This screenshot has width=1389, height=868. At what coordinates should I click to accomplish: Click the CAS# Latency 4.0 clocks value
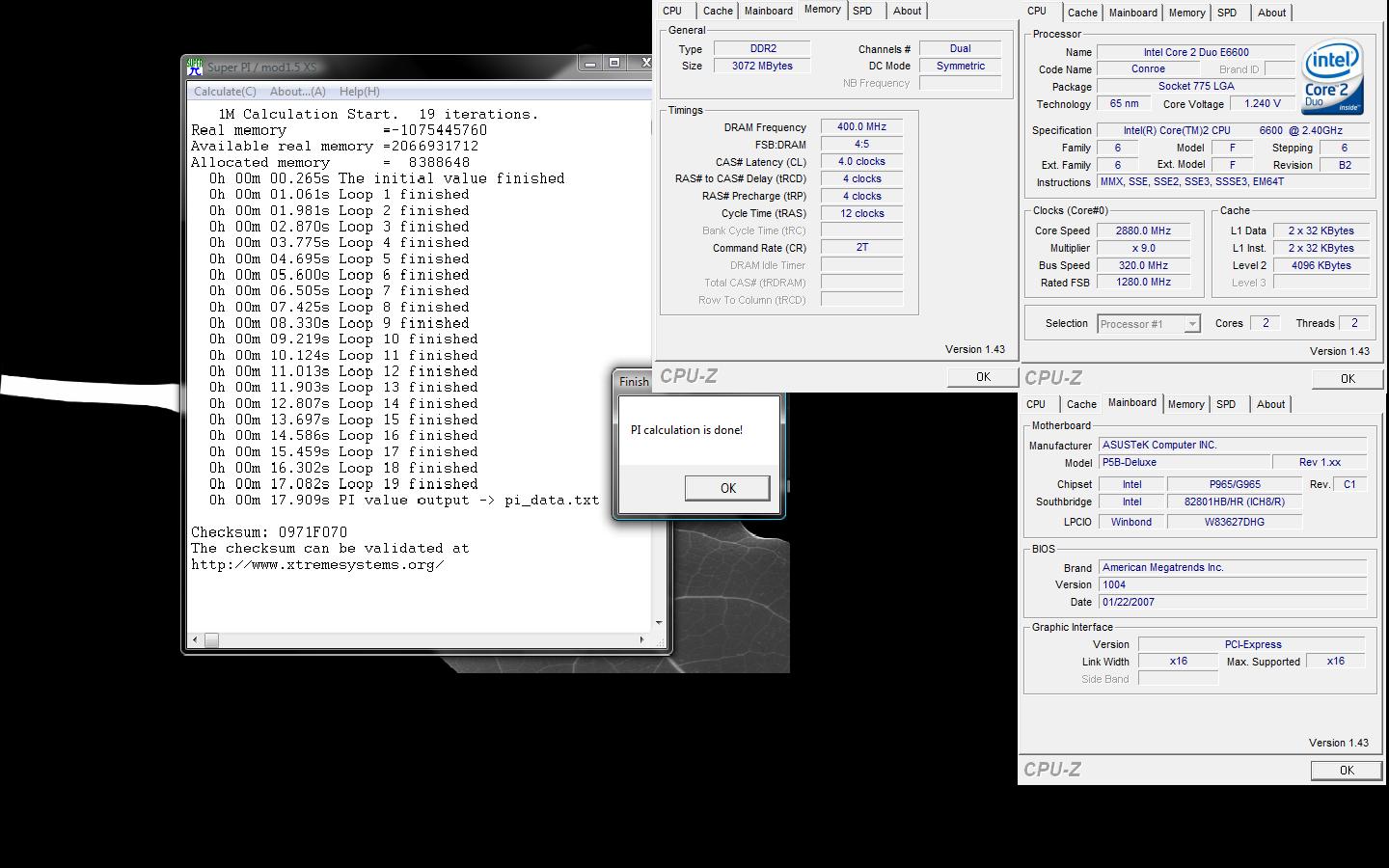point(861,161)
